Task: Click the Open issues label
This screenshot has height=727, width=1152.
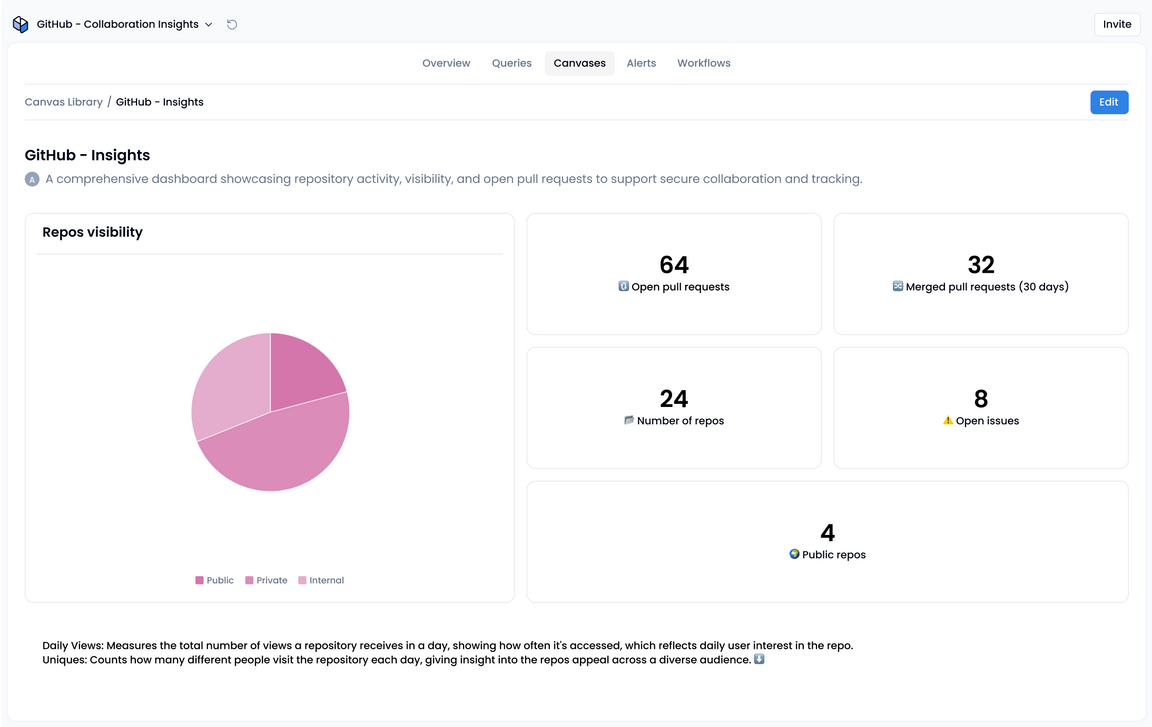Action: pos(987,421)
